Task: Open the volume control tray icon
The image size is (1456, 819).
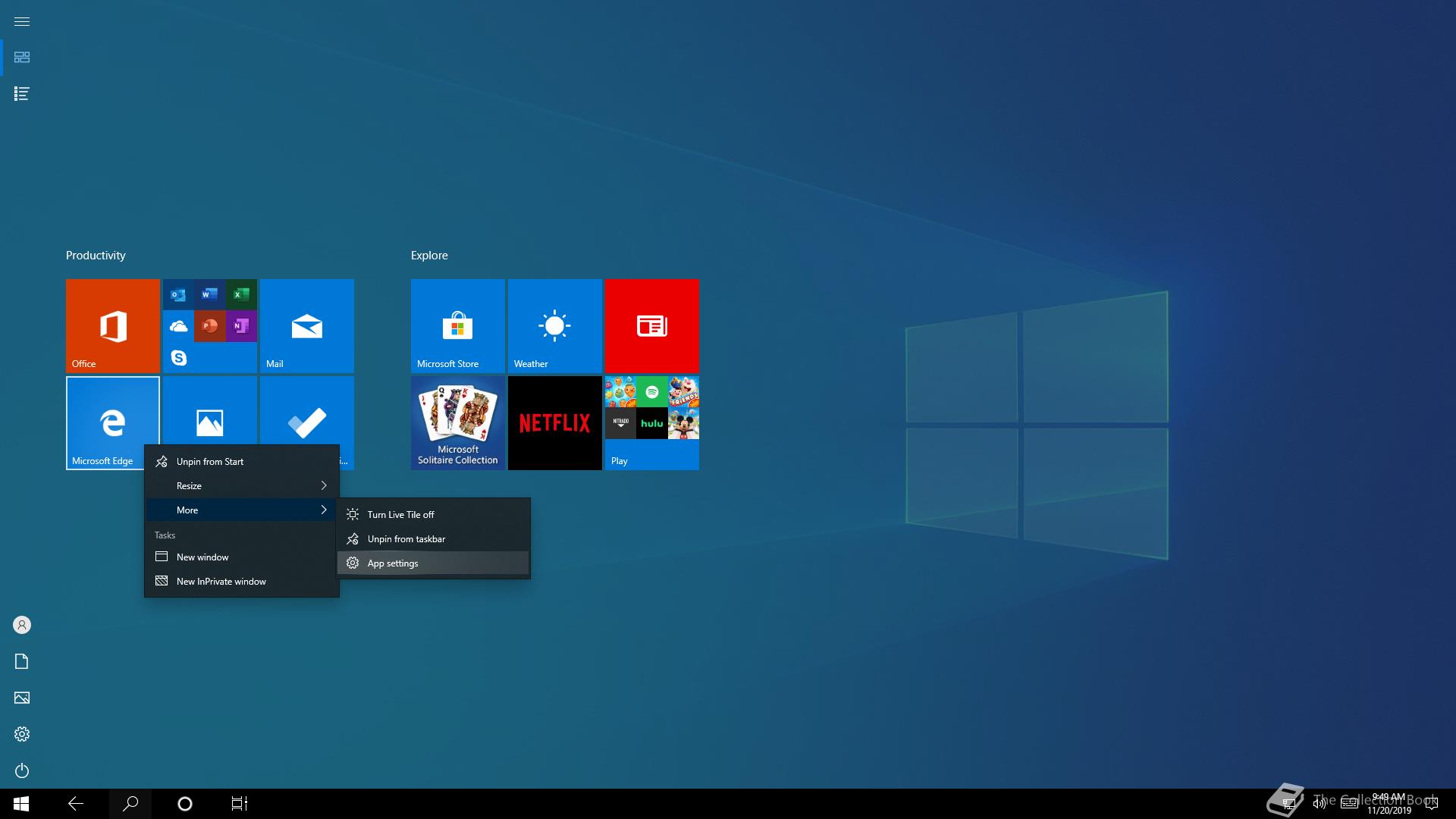Action: coord(1319,804)
